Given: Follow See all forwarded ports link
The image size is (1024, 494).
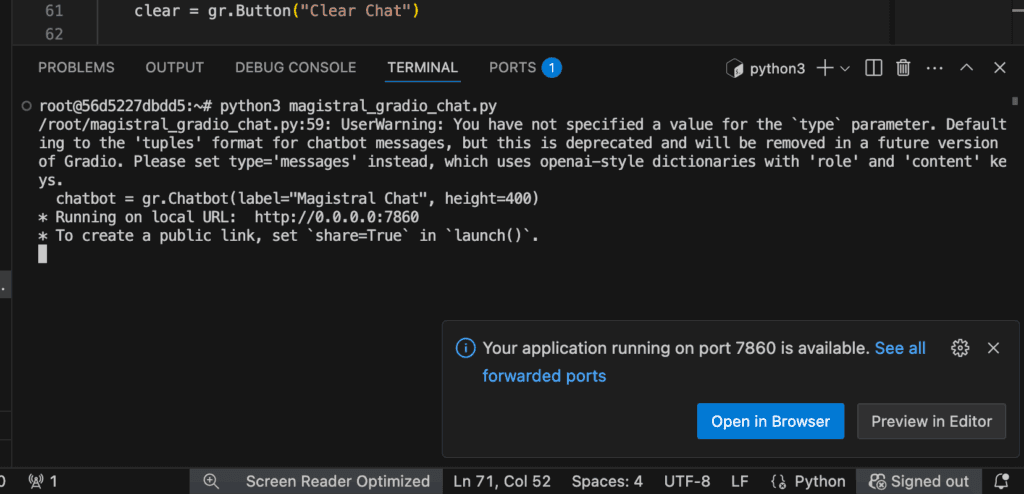Looking at the screenshot, I should pos(704,362).
